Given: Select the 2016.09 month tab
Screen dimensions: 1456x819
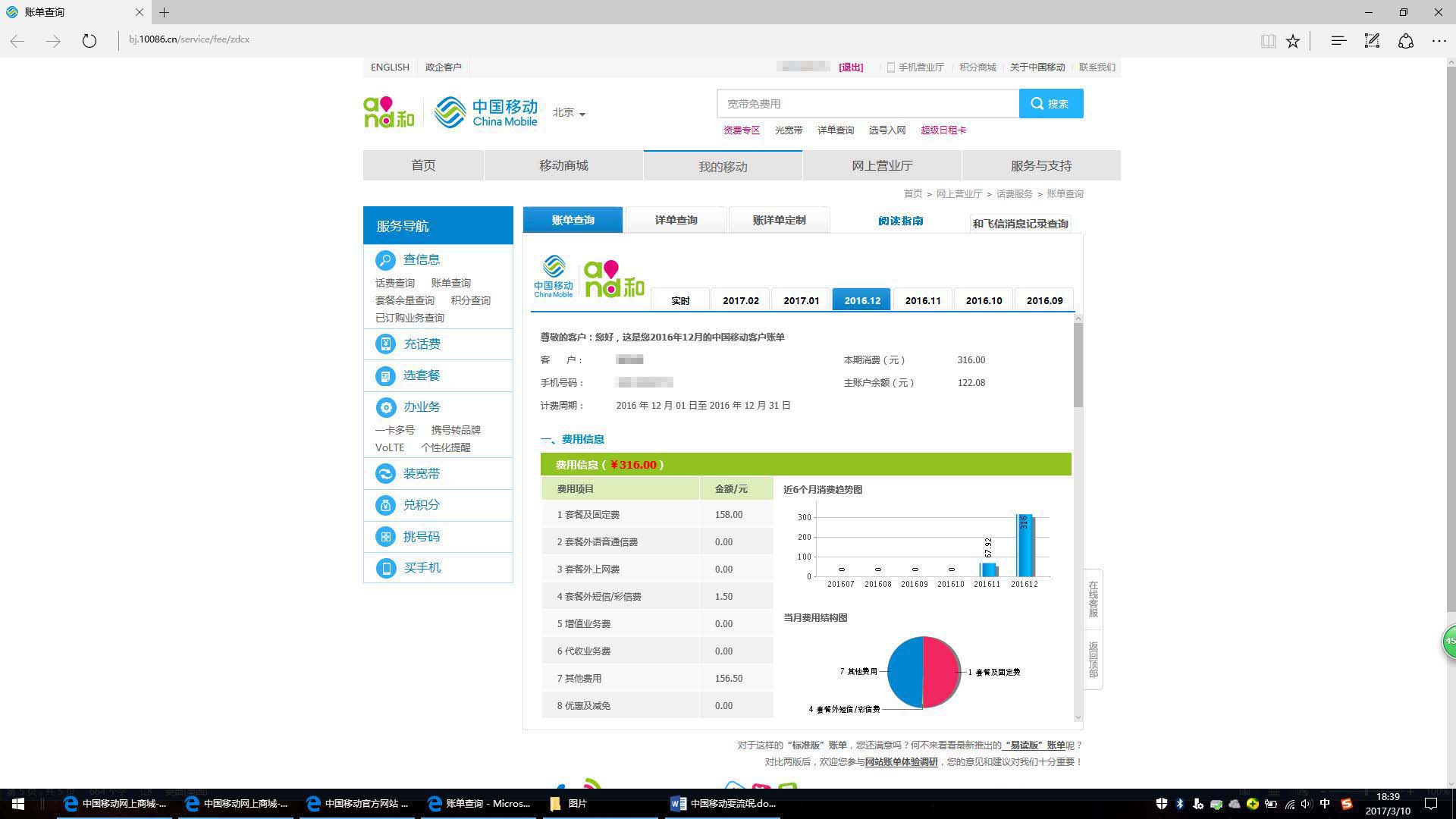Looking at the screenshot, I should coord(1044,300).
